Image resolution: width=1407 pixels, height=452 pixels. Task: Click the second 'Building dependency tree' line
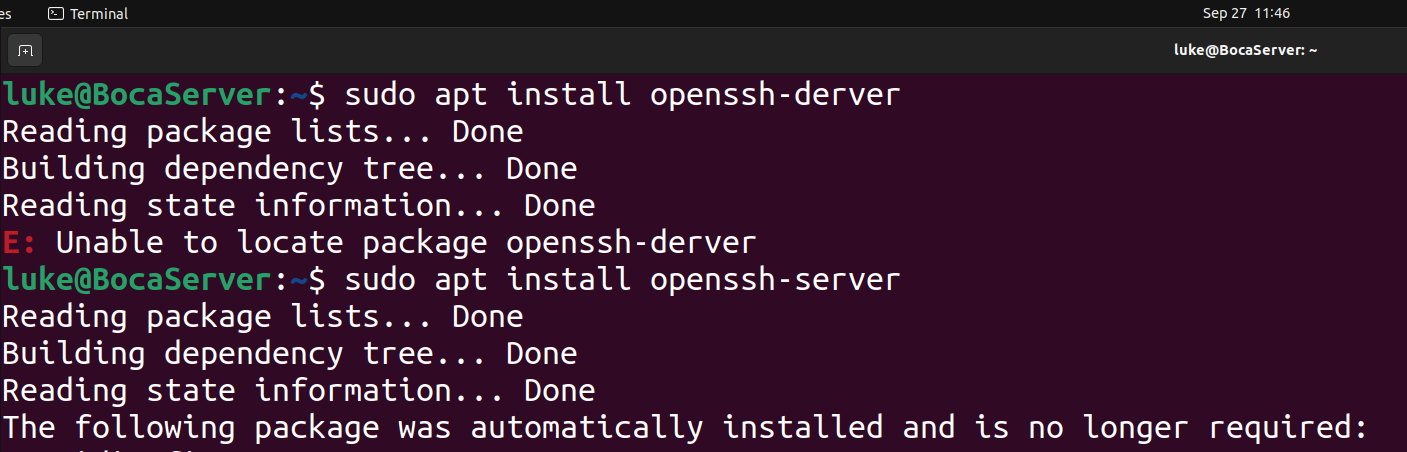289,354
